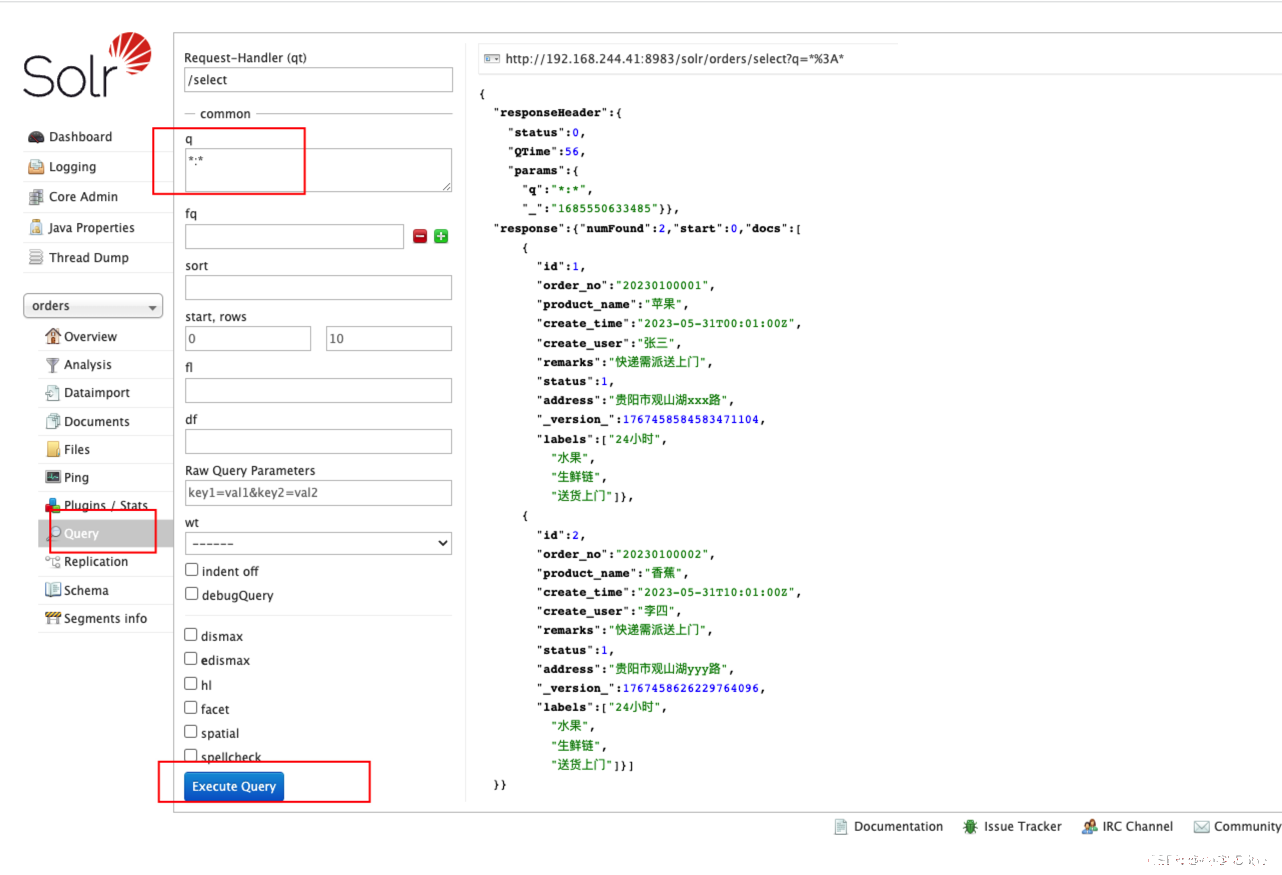Click the Thread Dump icon
Viewport: 1282px width, 875px height.
(36, 258)
